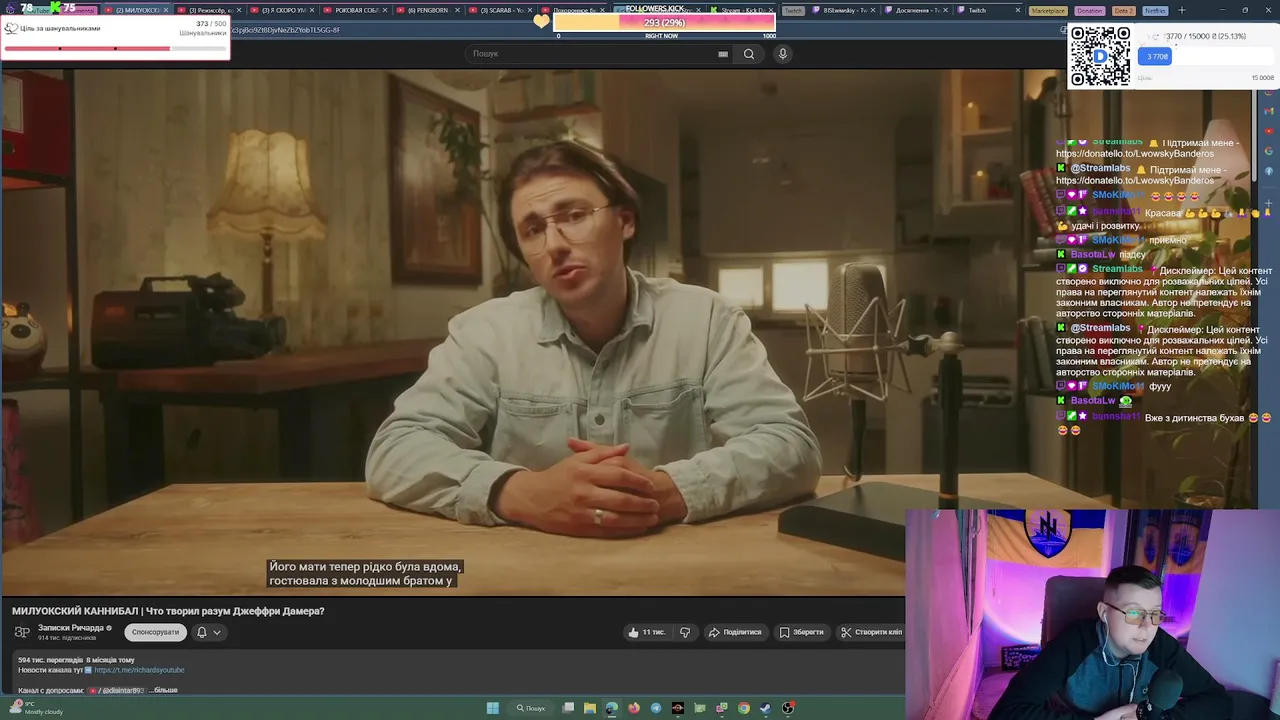1280x720 pixels.
Task: Open the Windows Start menu
Action: [x=493, y=708]
